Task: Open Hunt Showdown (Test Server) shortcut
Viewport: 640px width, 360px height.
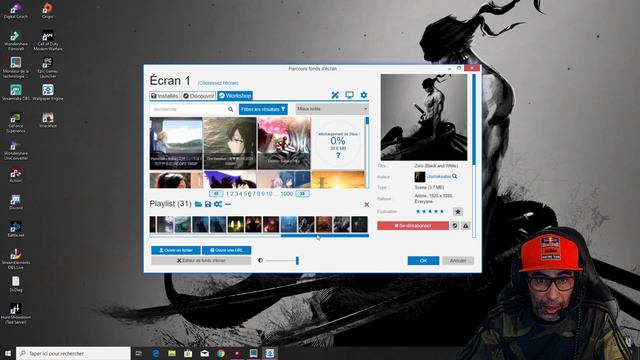Action: [x=16, y=313]
